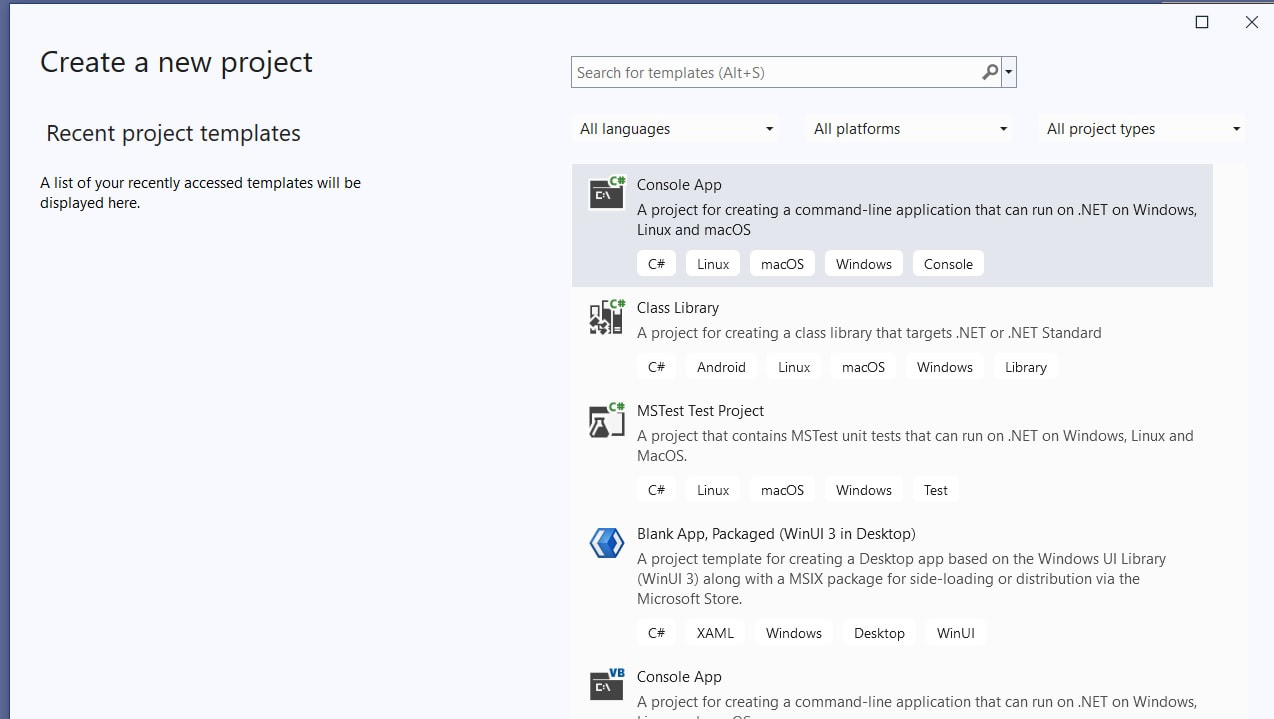
Task: Select the C# Console App template title
Action: tap(679, 185)
